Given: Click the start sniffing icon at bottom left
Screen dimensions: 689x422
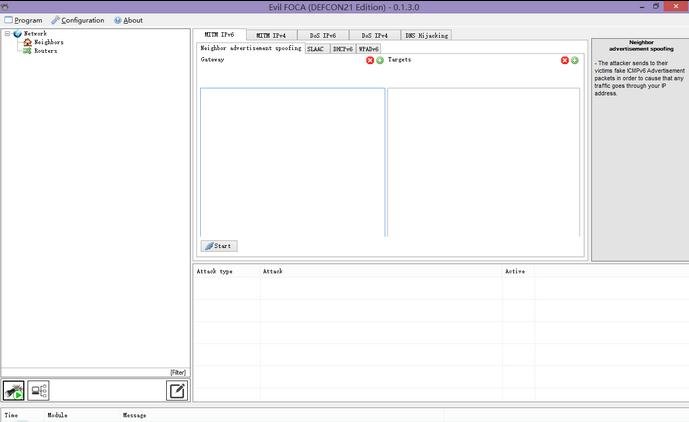Looking at the screenshot, I should 14,391.
